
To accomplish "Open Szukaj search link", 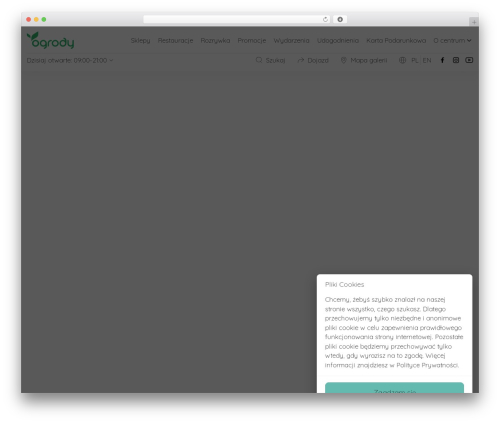I will [x=275, y=60].
